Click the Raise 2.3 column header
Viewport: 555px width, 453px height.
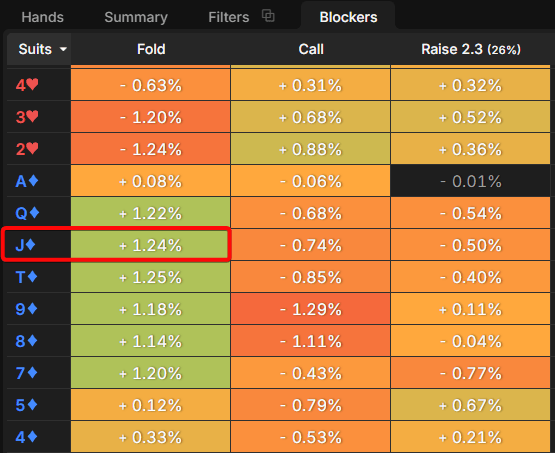tap(471, 49)
